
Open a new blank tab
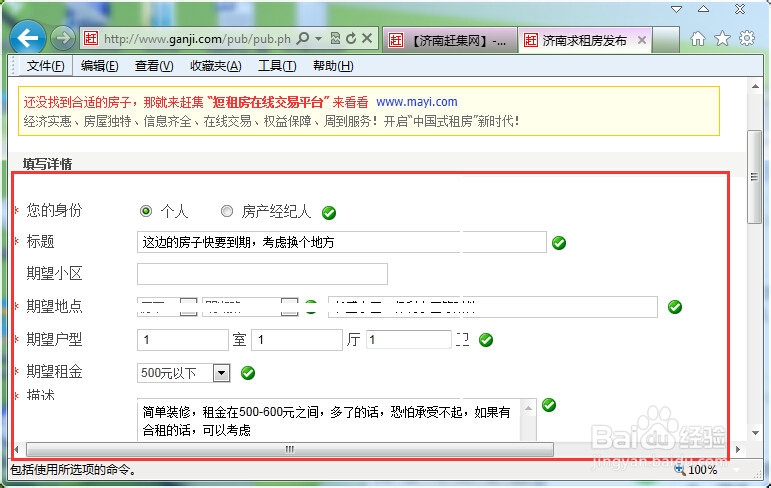click(666, 40)
